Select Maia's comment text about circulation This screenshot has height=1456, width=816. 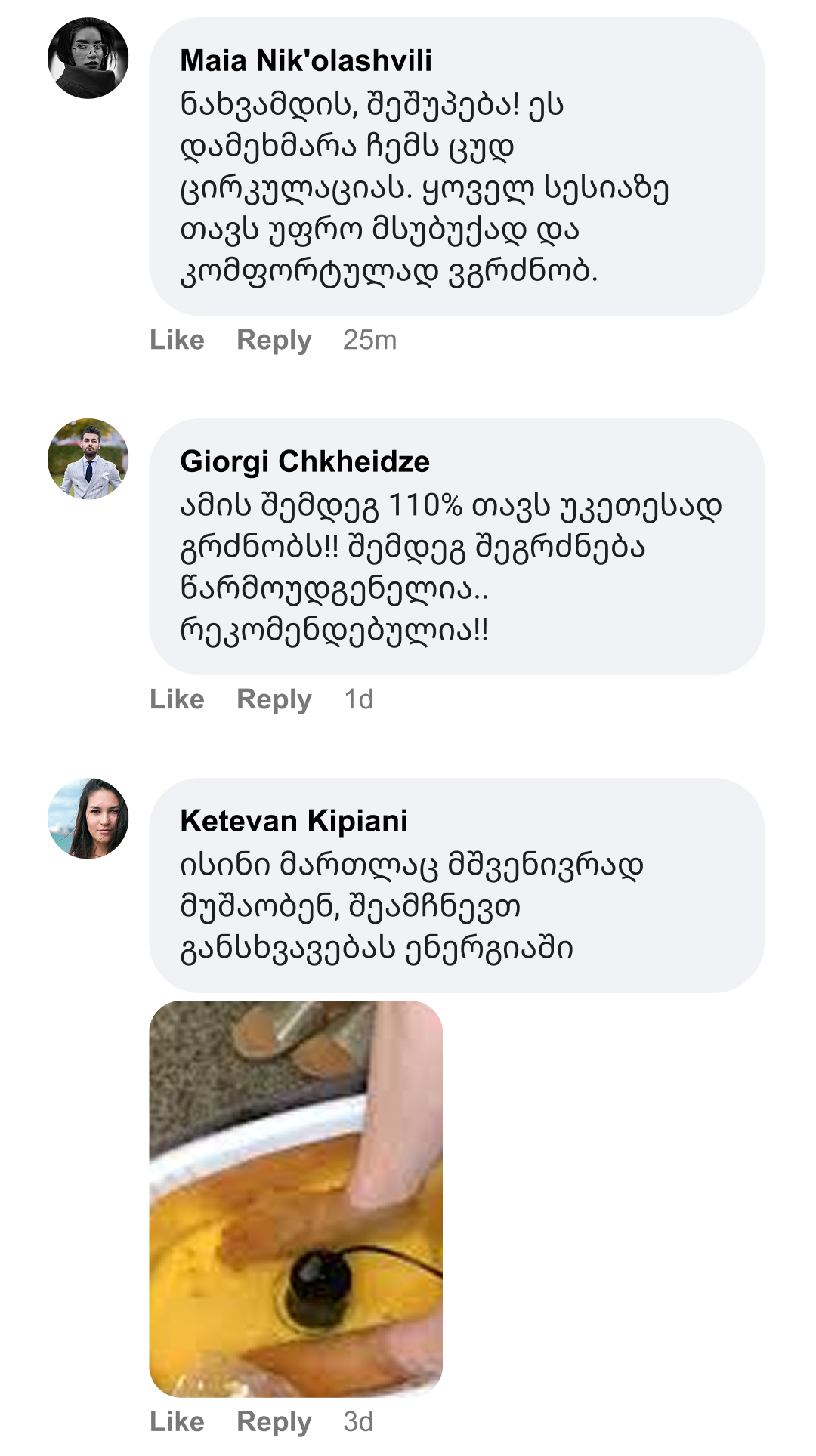423,187
